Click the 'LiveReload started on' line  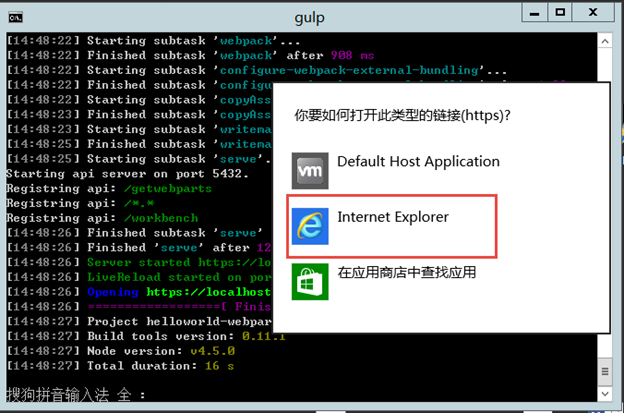point(139,277)
